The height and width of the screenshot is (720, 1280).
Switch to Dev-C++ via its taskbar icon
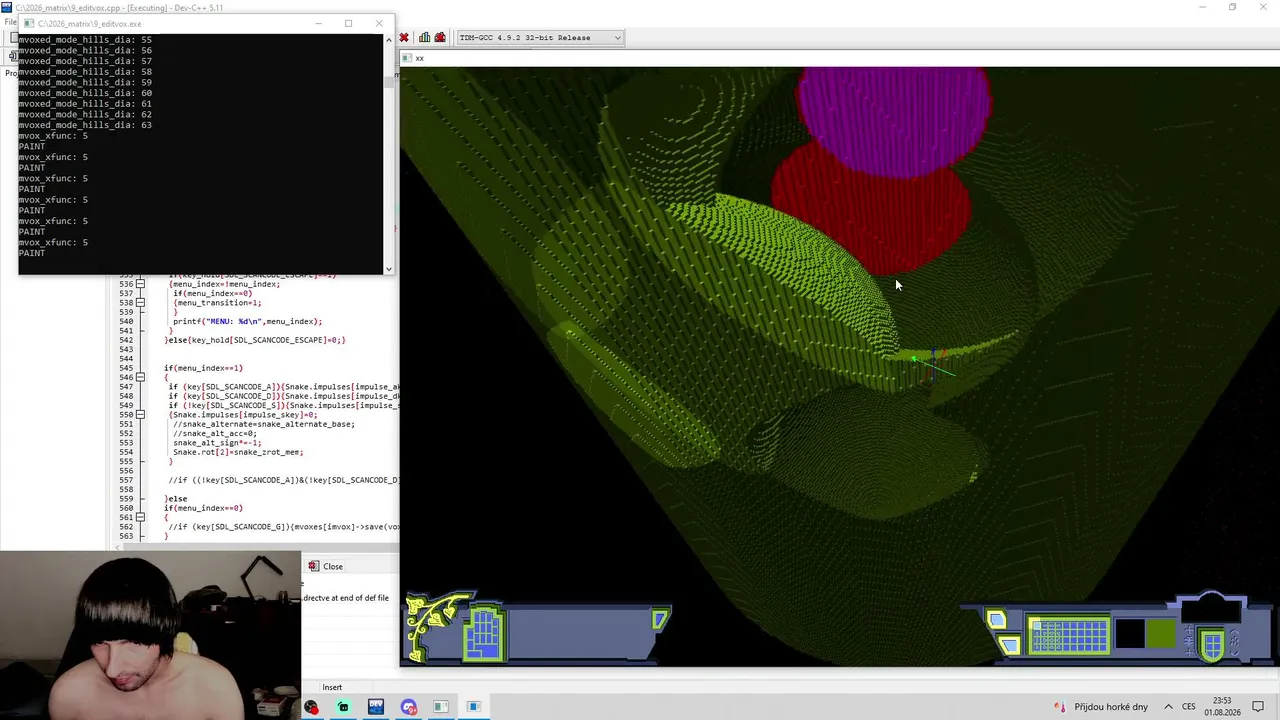[376, 707]
